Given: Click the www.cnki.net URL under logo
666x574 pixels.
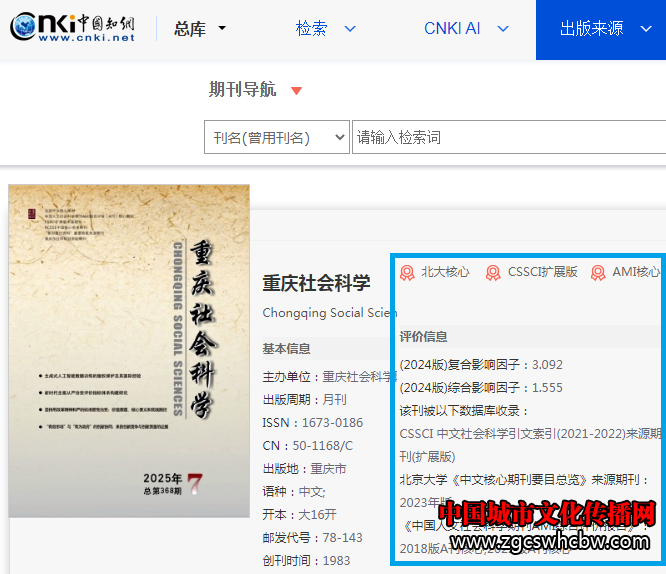Looking at the screenshot, I should pos(88,38).
